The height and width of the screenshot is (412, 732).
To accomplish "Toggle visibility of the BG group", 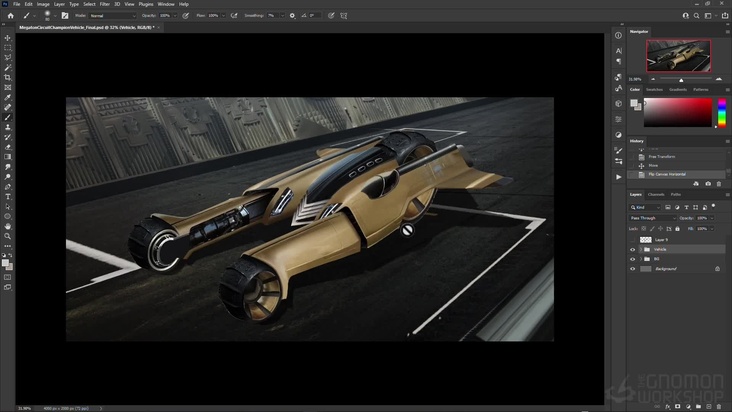I will click(x=632, y=259).
